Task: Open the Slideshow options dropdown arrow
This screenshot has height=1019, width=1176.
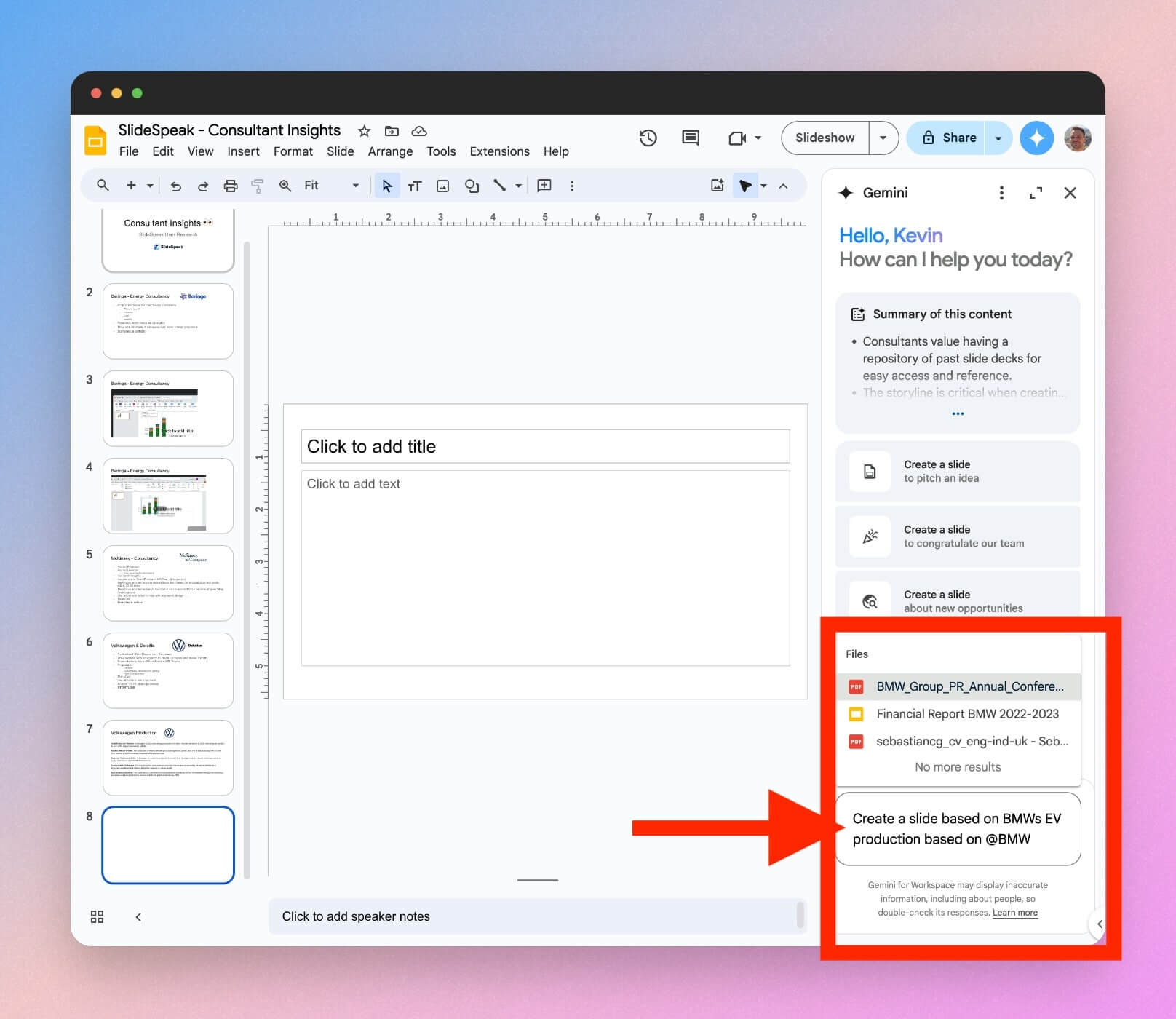Action: [882, 138]
